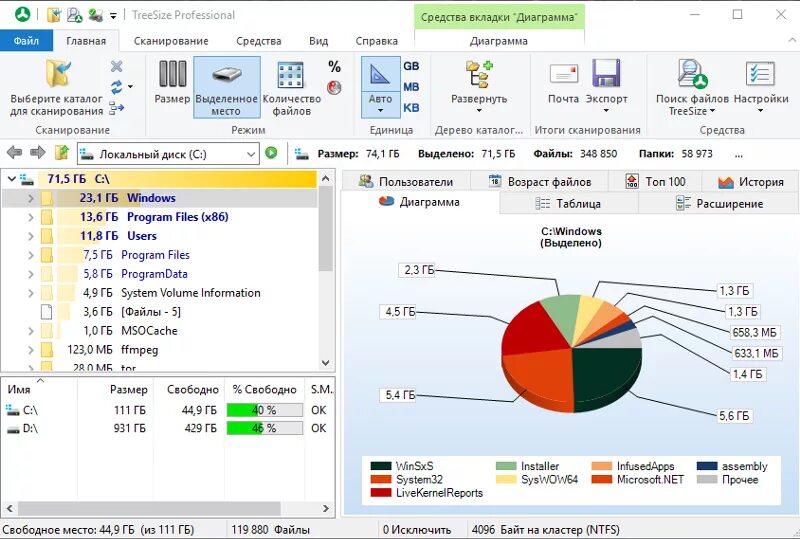Click the assembly blue legend swatch
Screen dimensions: 800x539
coord(707,466)
